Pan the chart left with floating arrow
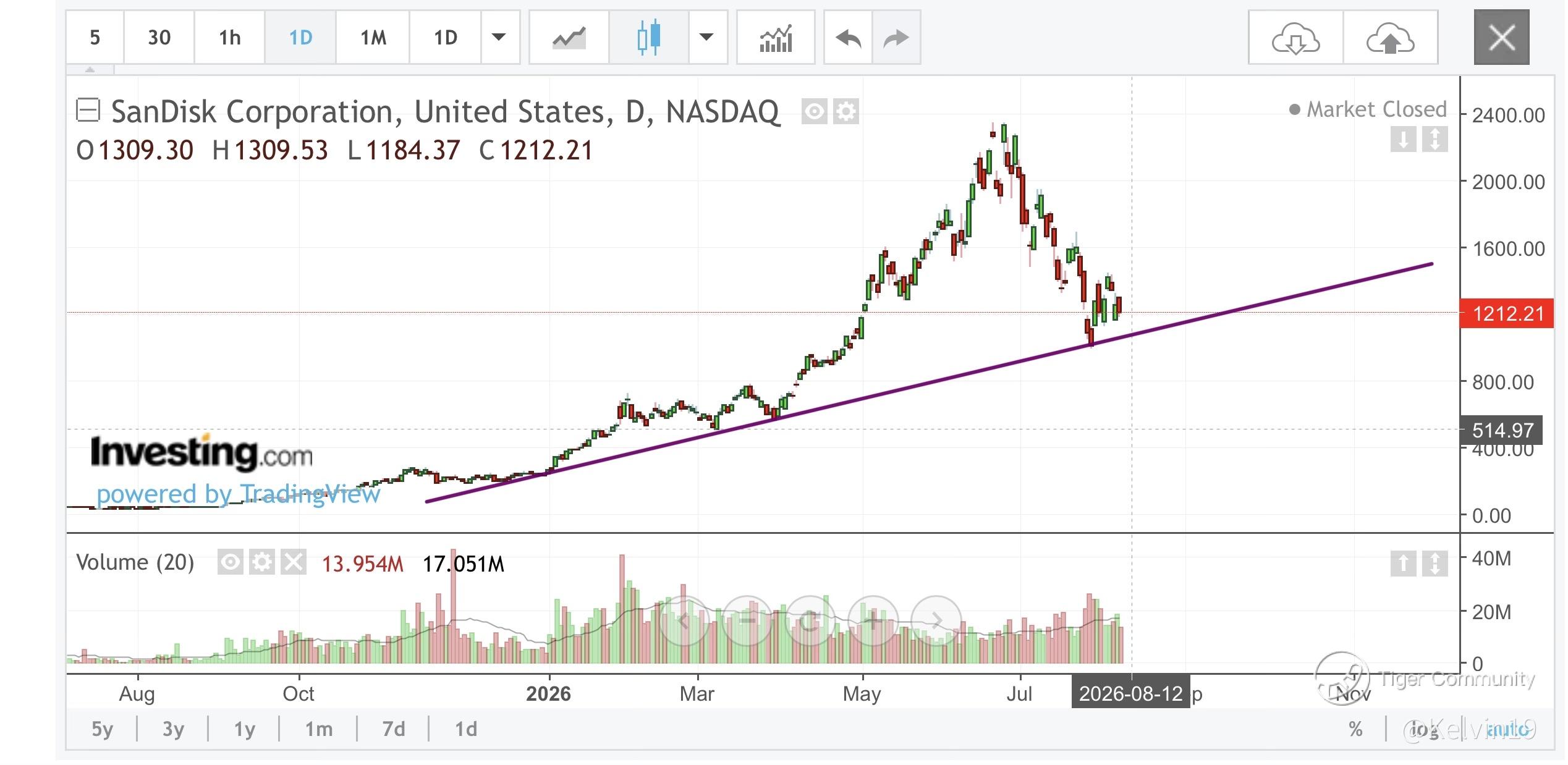The width and height of the screenshot is (1568, 765). [684, 621]
